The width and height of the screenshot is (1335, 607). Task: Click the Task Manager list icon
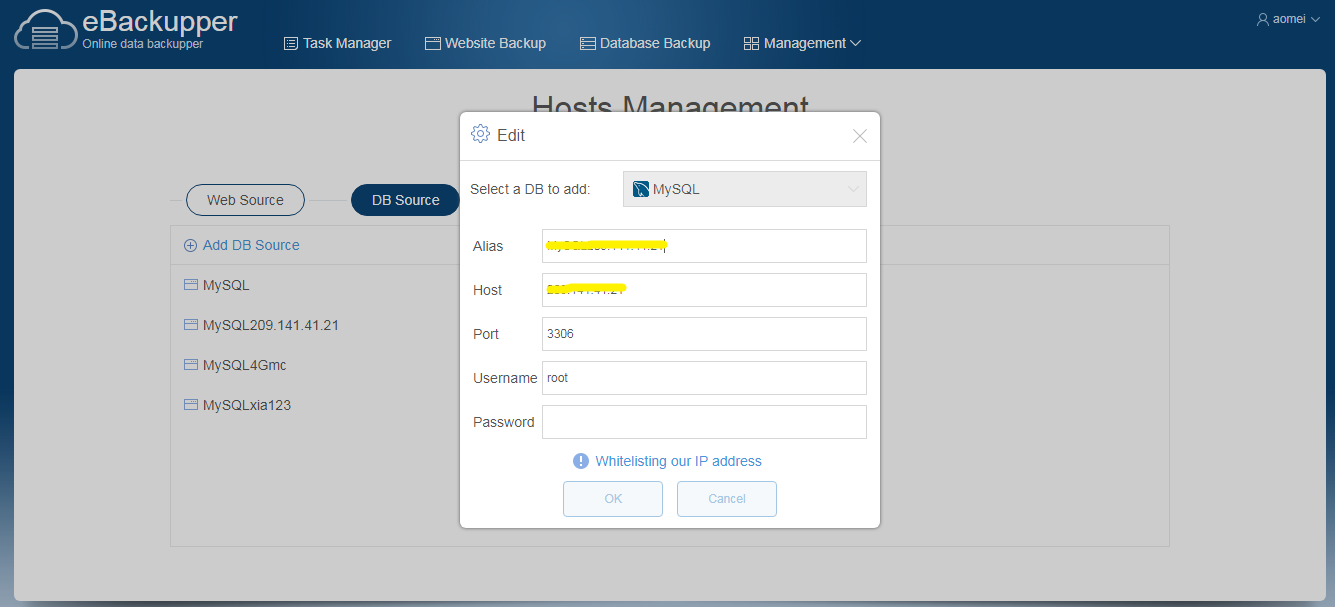291,44
